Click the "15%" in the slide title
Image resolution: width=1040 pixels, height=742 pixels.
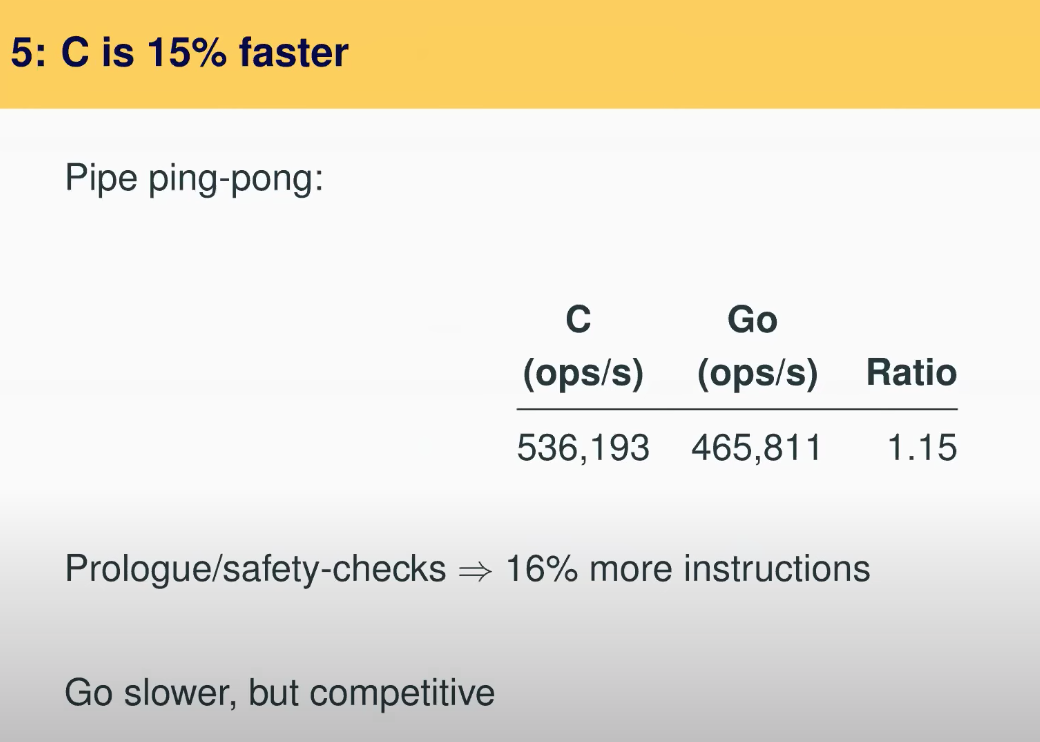[185, 53]
